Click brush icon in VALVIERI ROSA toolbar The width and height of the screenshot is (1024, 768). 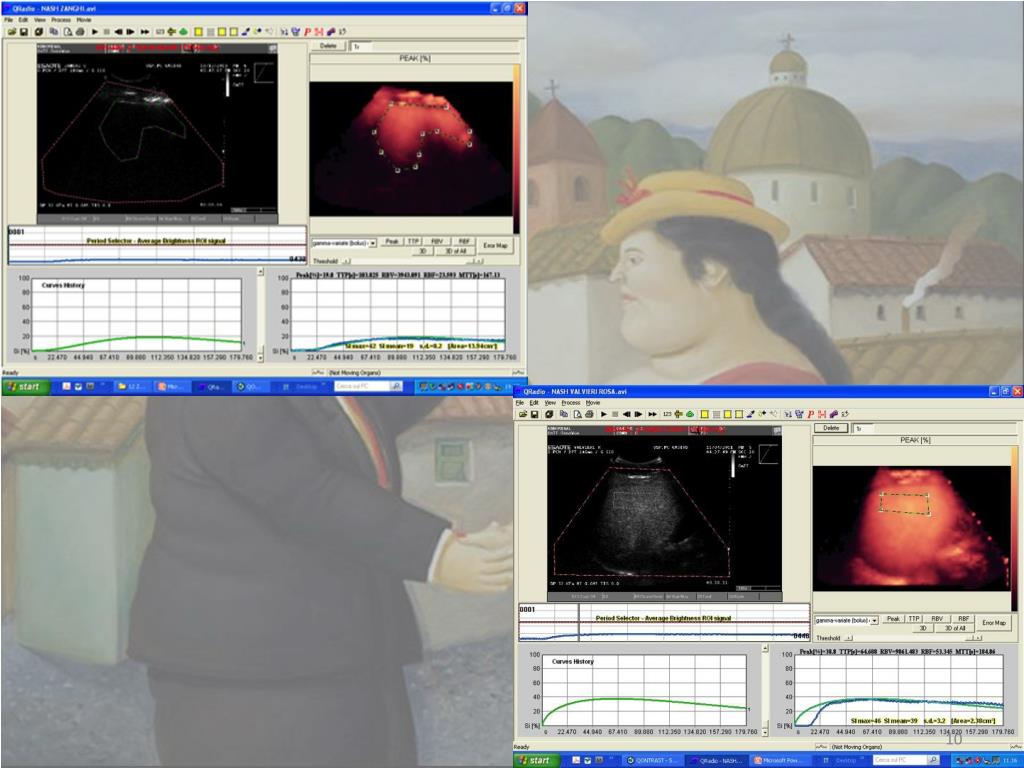click(x=751, y=414)
